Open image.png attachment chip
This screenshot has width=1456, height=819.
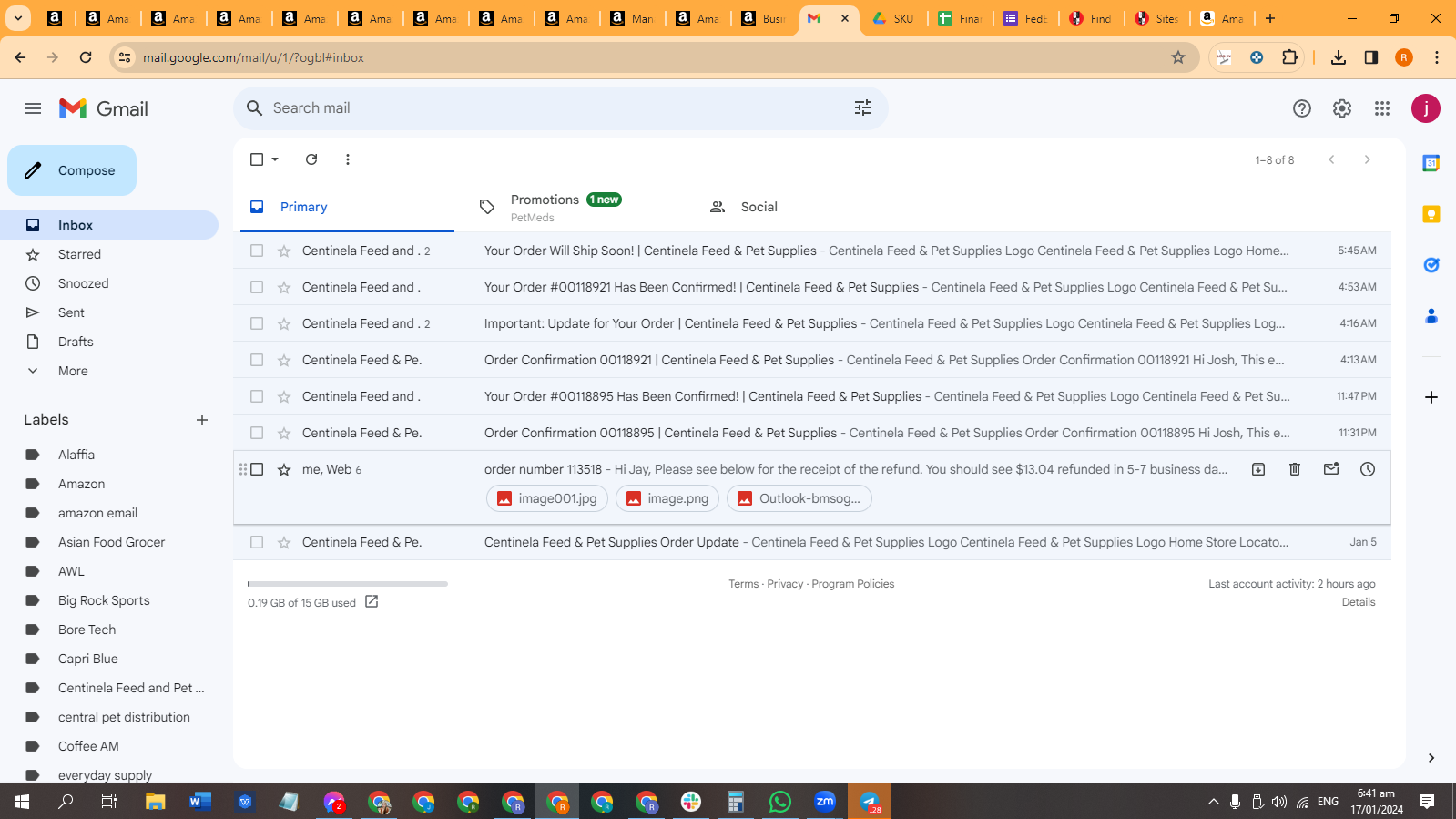tap(667, 498)
